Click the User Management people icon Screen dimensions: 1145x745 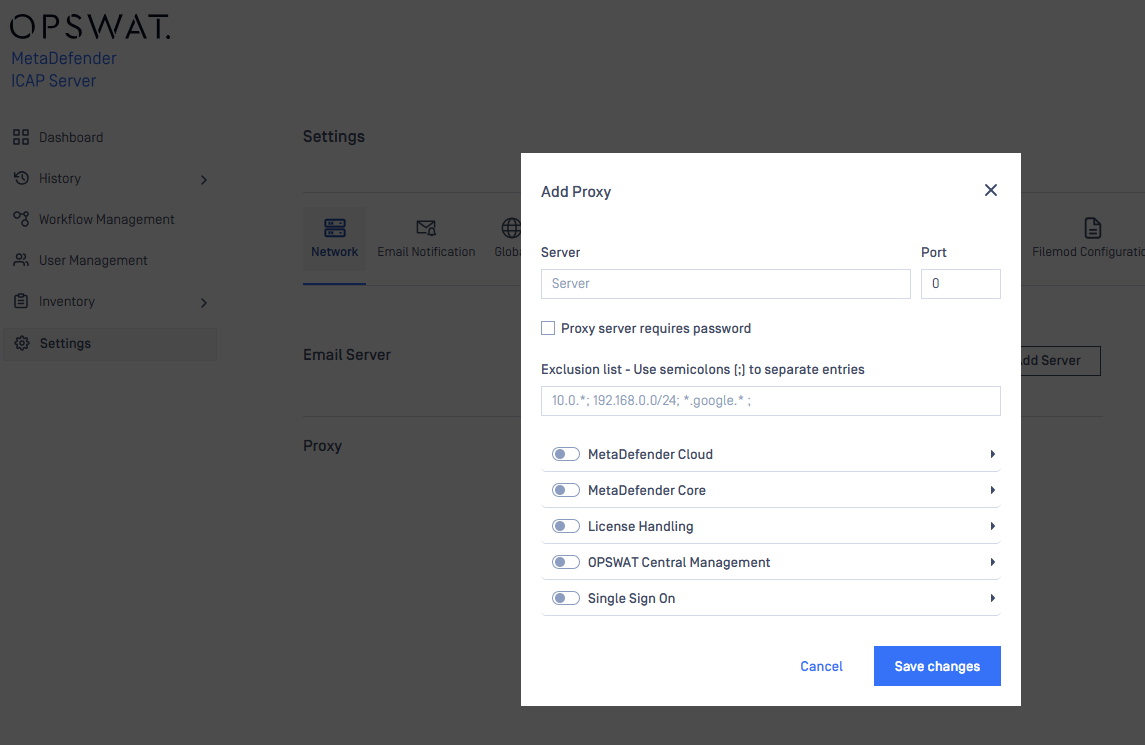click(x=21, y=260)
